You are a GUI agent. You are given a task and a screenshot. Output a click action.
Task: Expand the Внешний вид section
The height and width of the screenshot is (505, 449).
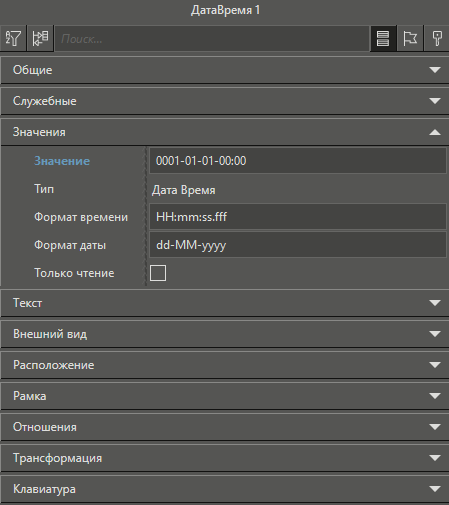click(225, 334)
